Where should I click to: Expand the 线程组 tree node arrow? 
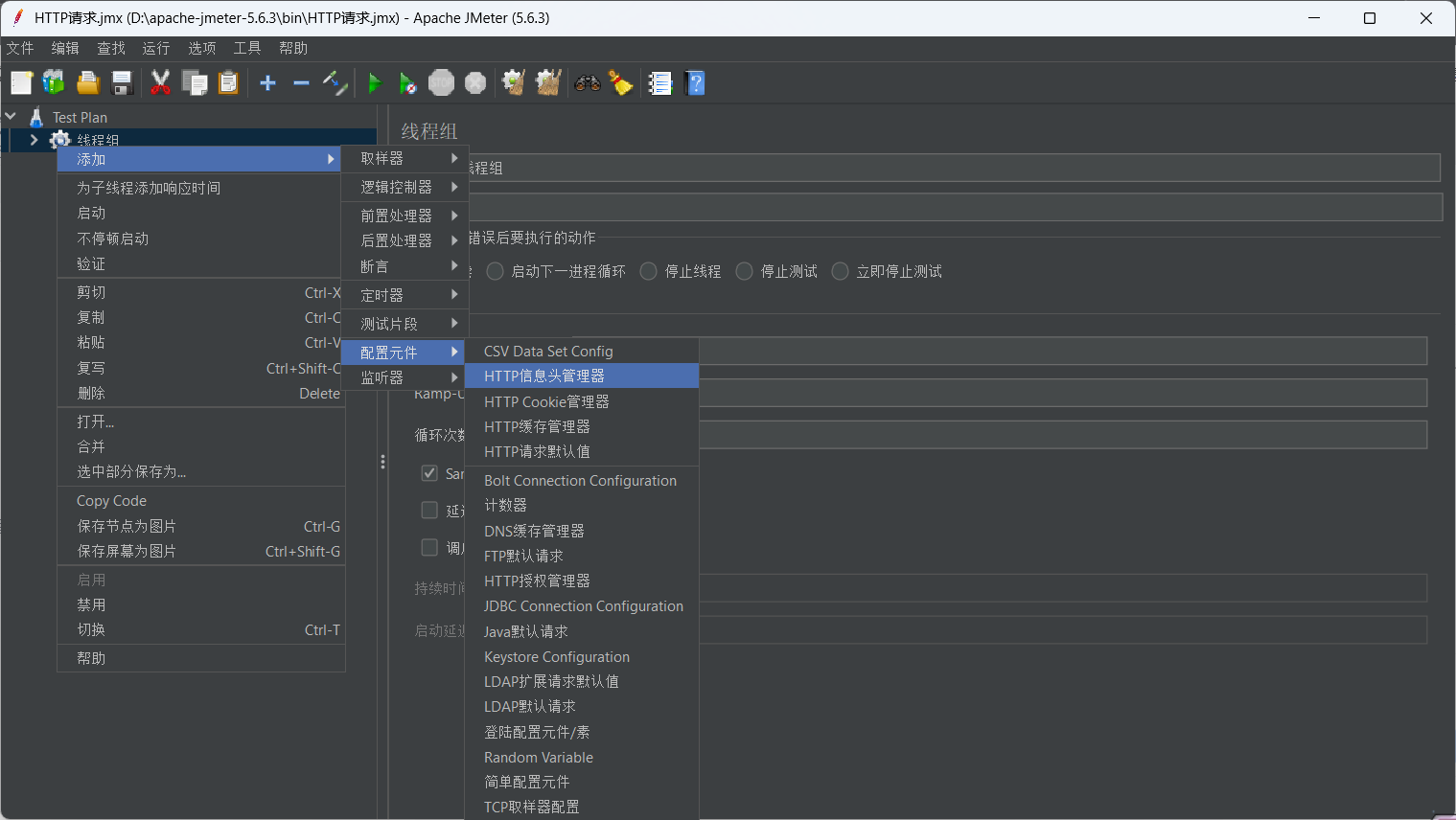click(x=35, y=140)
